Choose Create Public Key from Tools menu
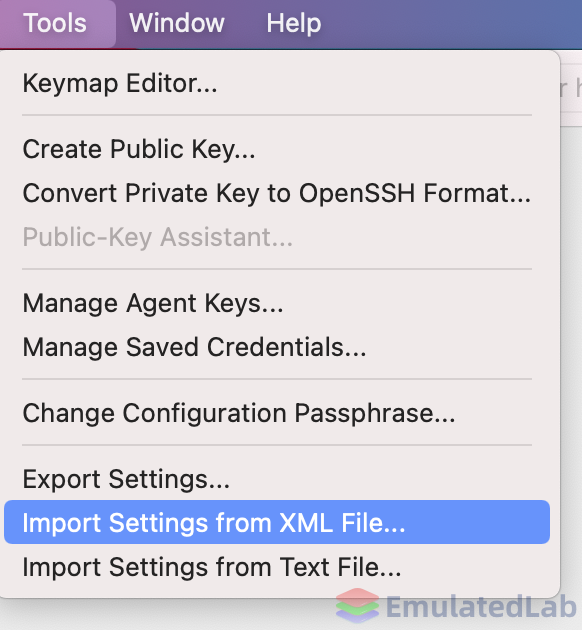Image resolution: width=582 pixels, height=630 pixels. (x=277, y=149)
